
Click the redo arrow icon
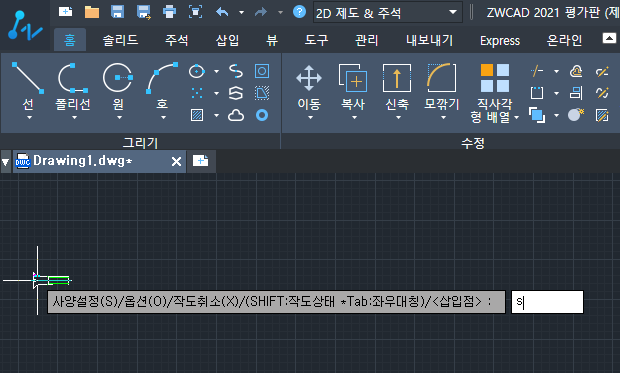(x=261, y=12)
